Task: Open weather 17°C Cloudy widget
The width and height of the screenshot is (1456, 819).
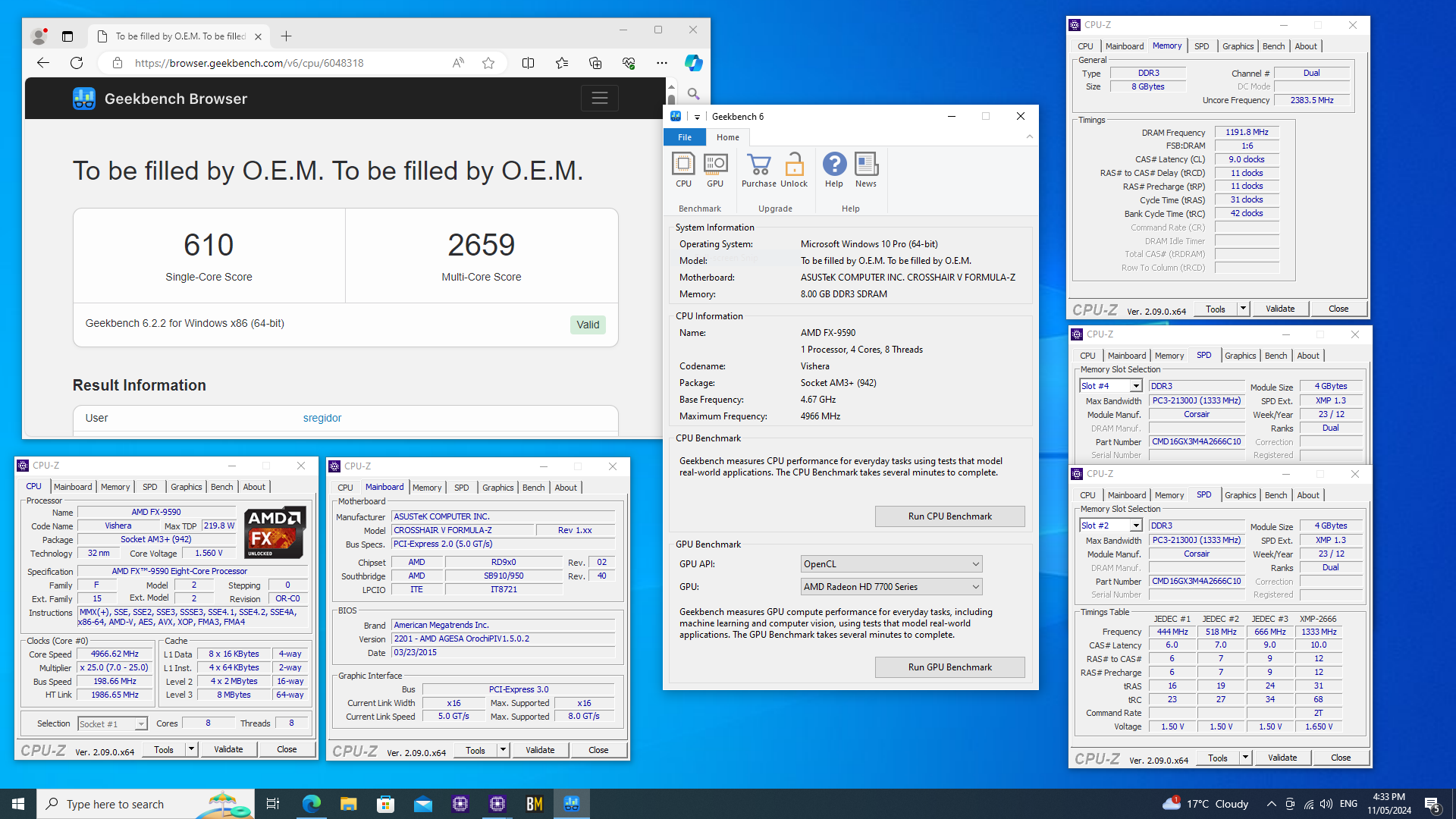Action: tap(1206, 804)
